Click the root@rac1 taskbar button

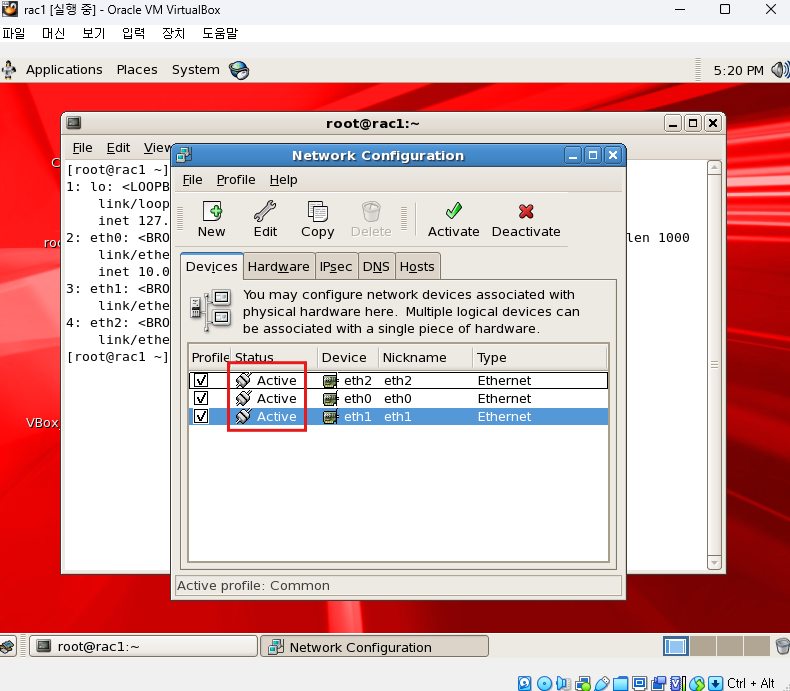(x=144, y=646)
